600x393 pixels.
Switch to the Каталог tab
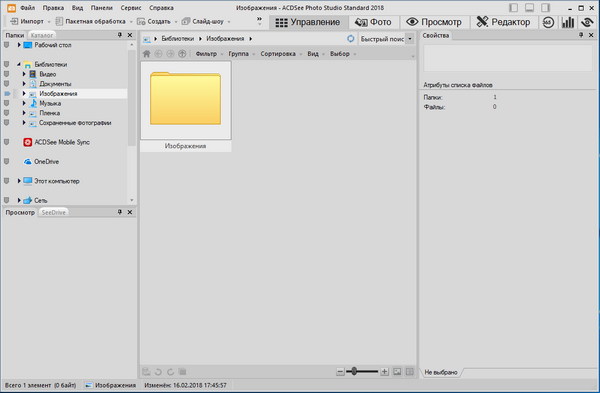pos(42,35)
